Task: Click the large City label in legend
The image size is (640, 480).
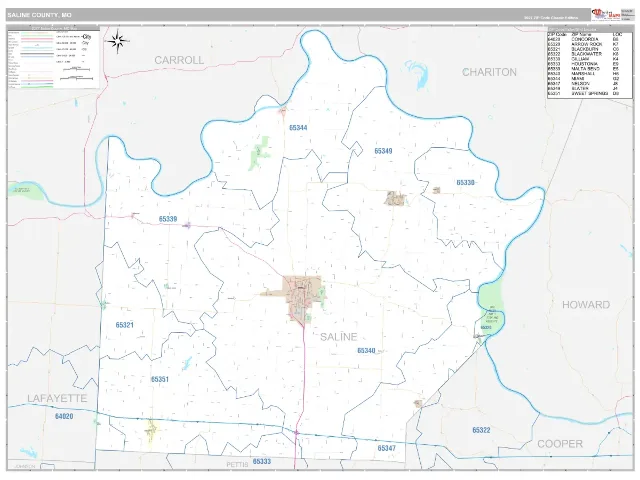Action: (86, 37)
